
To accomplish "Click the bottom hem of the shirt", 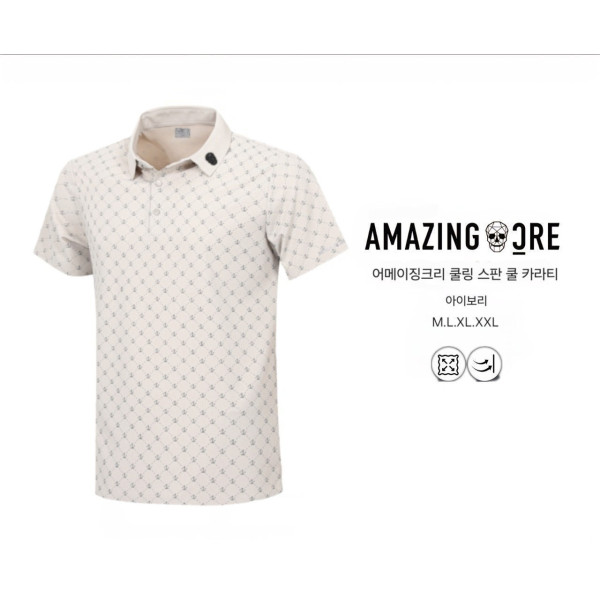I will (x=188, y=496).
